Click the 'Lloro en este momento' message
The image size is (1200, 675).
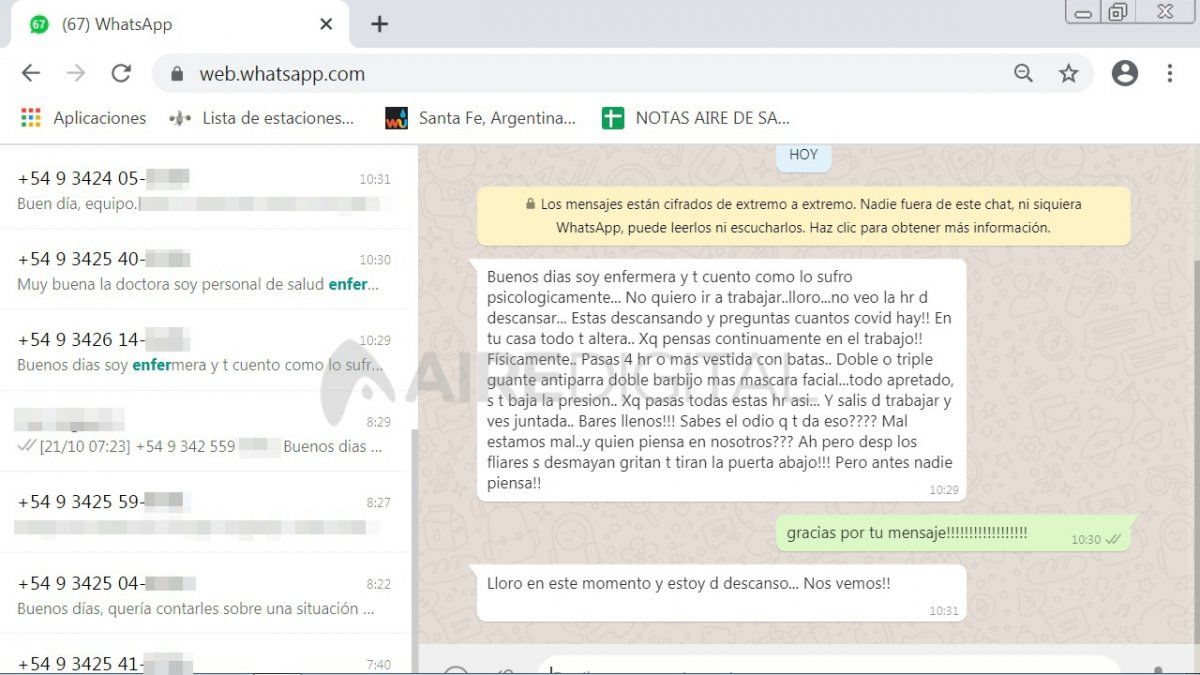722,593
